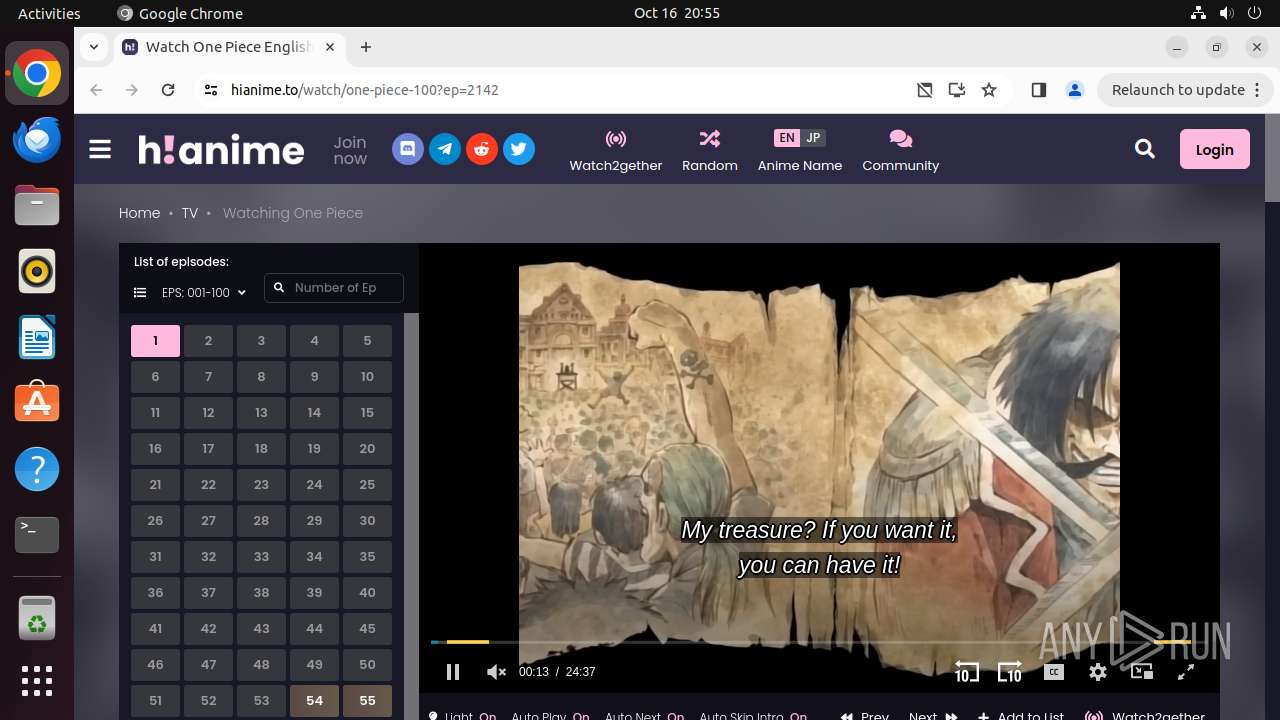Click the address bar URL
Image resolution: width=1280 pixels, height=720 pixels.
click(365, 90)
